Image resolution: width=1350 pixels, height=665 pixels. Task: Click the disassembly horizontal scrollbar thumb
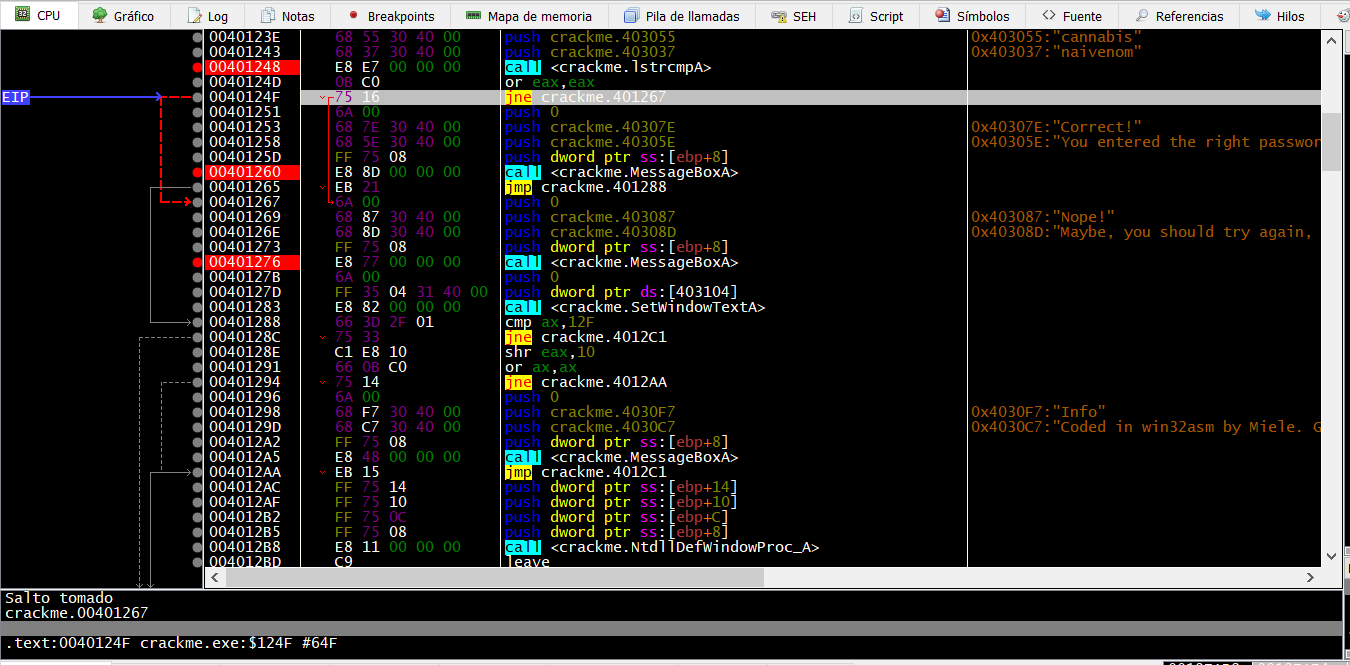[484, 577]
